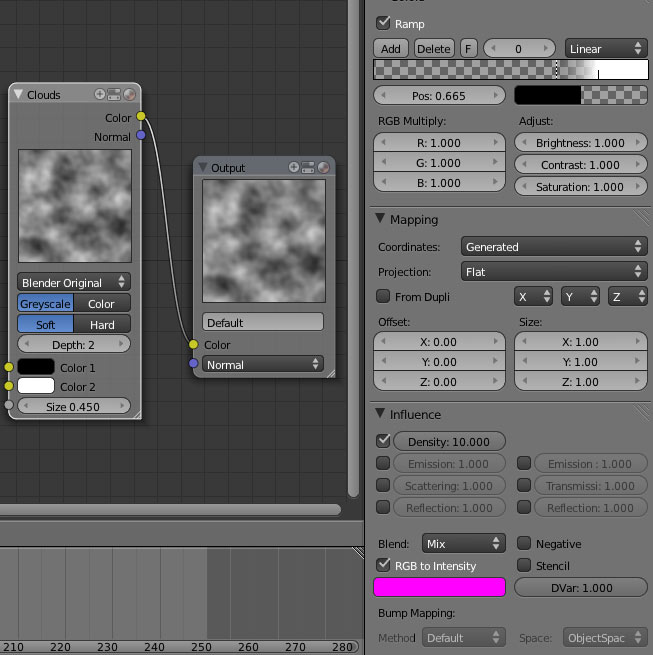Click the Default name field on Output node
Viewport: 653px width, 655px height.
[x=263, y=322]
